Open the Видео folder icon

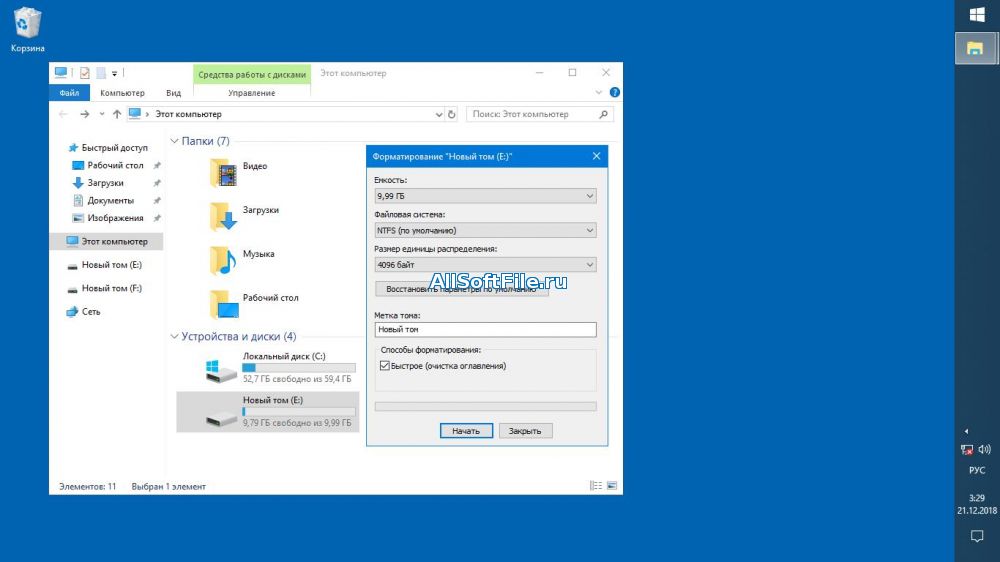223,173
